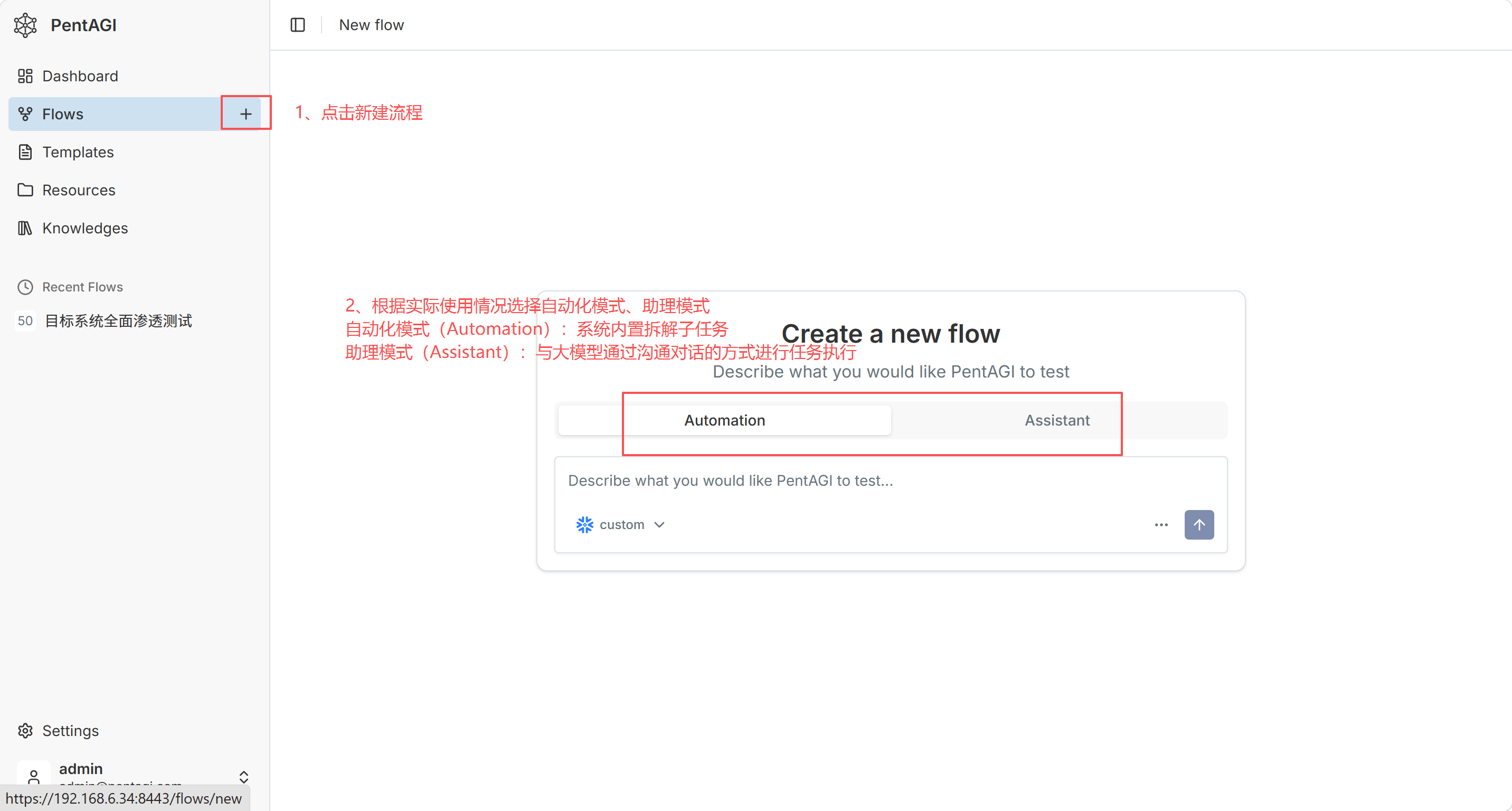Screen dimensions: 1512x811
Task: Click the Settings gear icon
Action: coord(25,731)
